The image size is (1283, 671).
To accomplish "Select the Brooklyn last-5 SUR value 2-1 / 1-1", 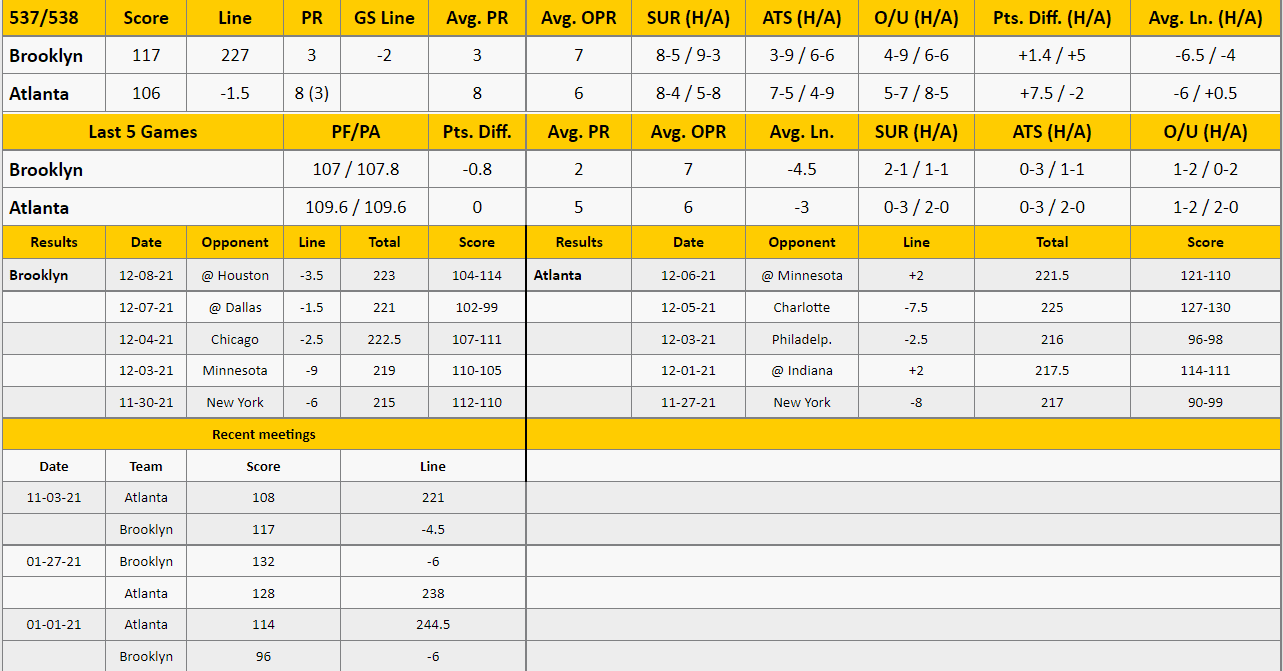I will [916, 169].
